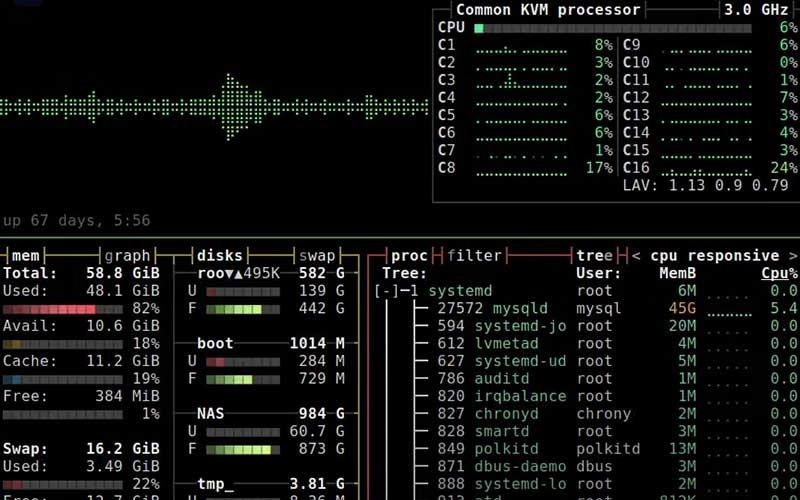Open the filter field in proc box

[x=474, y=255]
